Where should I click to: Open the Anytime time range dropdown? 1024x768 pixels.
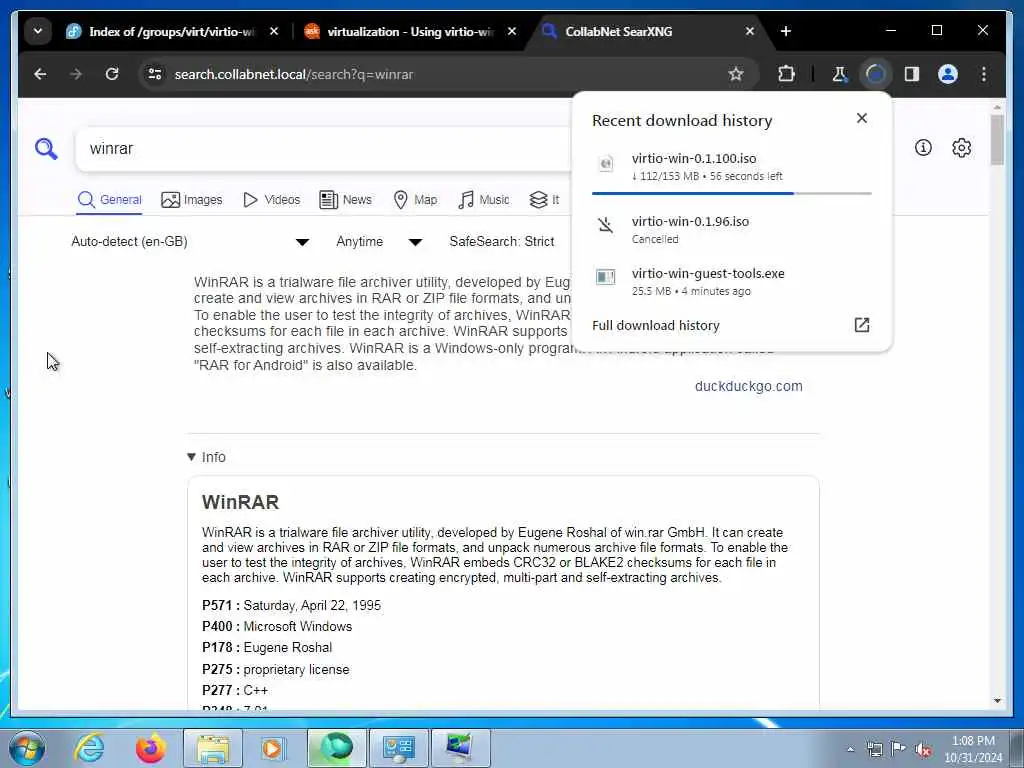click(379, 242)
